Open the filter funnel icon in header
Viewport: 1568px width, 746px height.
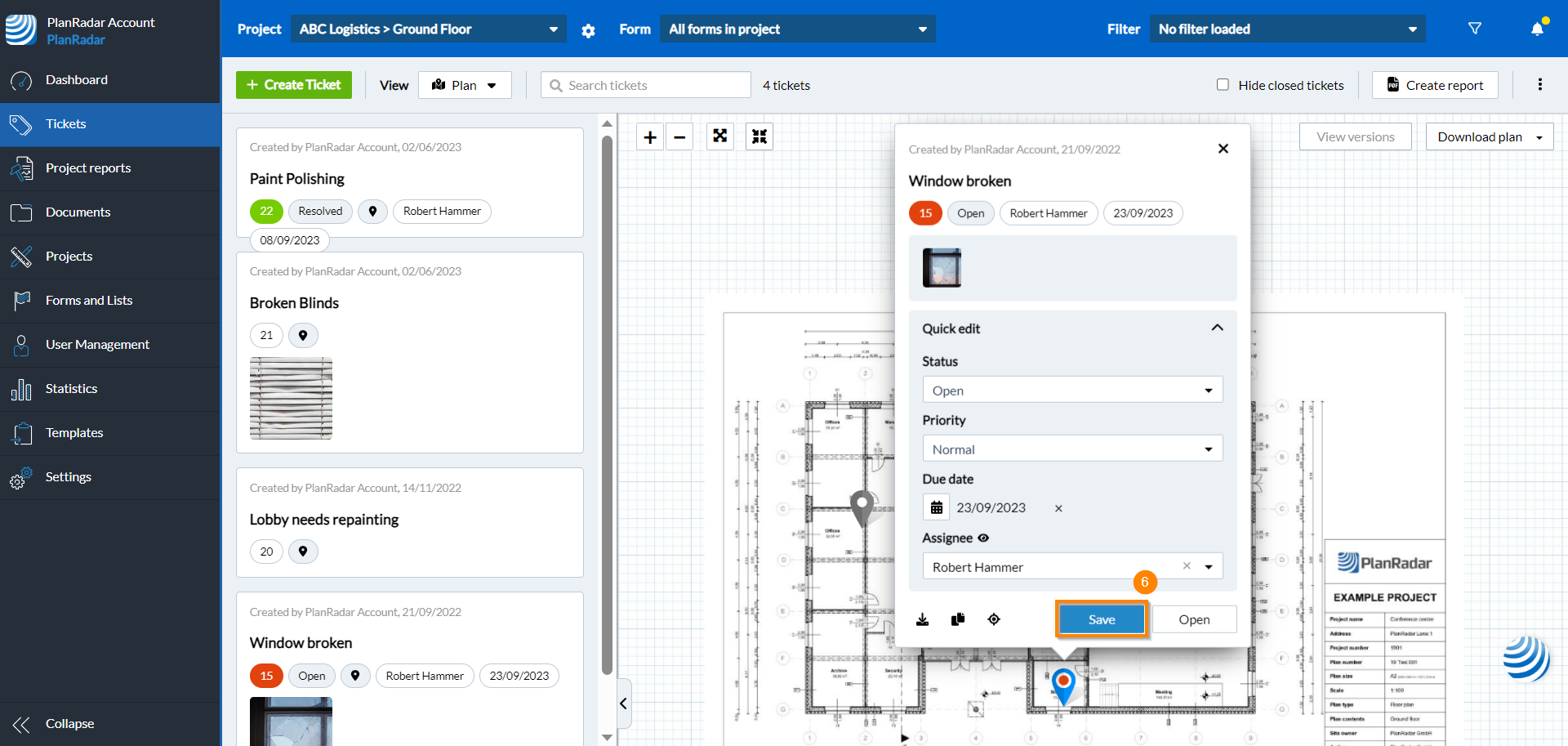1474,29
